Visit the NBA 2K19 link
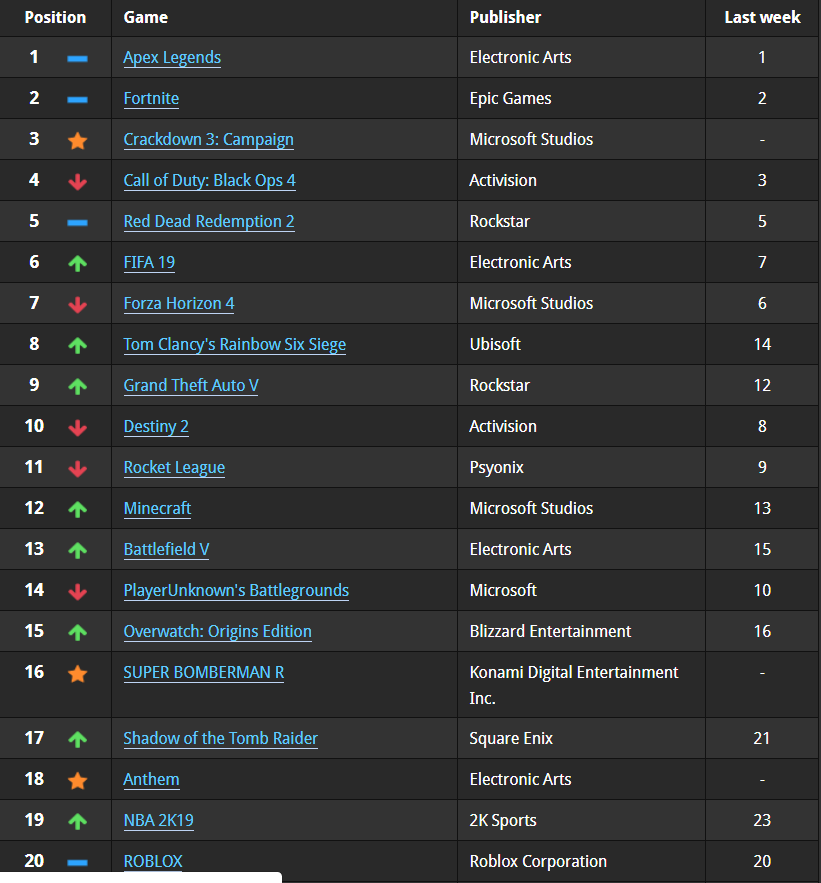This screenshot has width=821, height=883. 158,820
